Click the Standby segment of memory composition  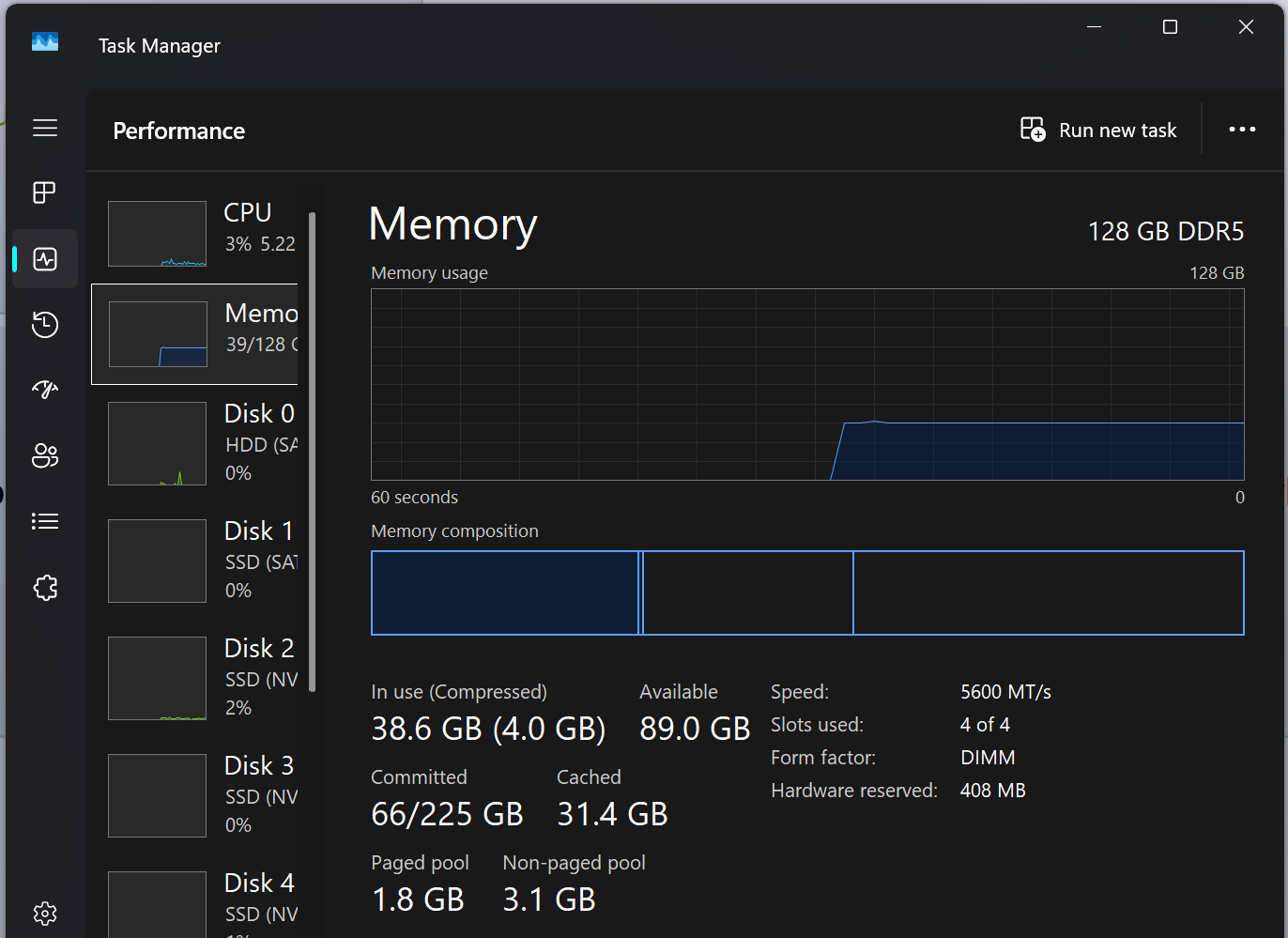pos(748,592)
